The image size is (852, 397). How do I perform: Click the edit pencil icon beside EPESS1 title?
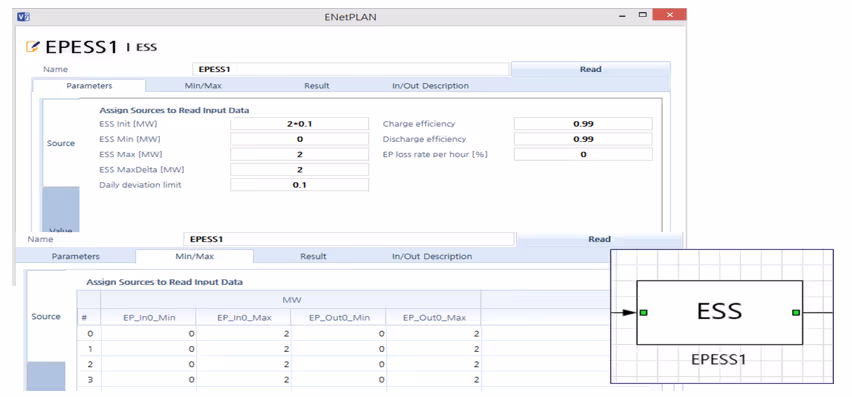[x=33, y=47]
